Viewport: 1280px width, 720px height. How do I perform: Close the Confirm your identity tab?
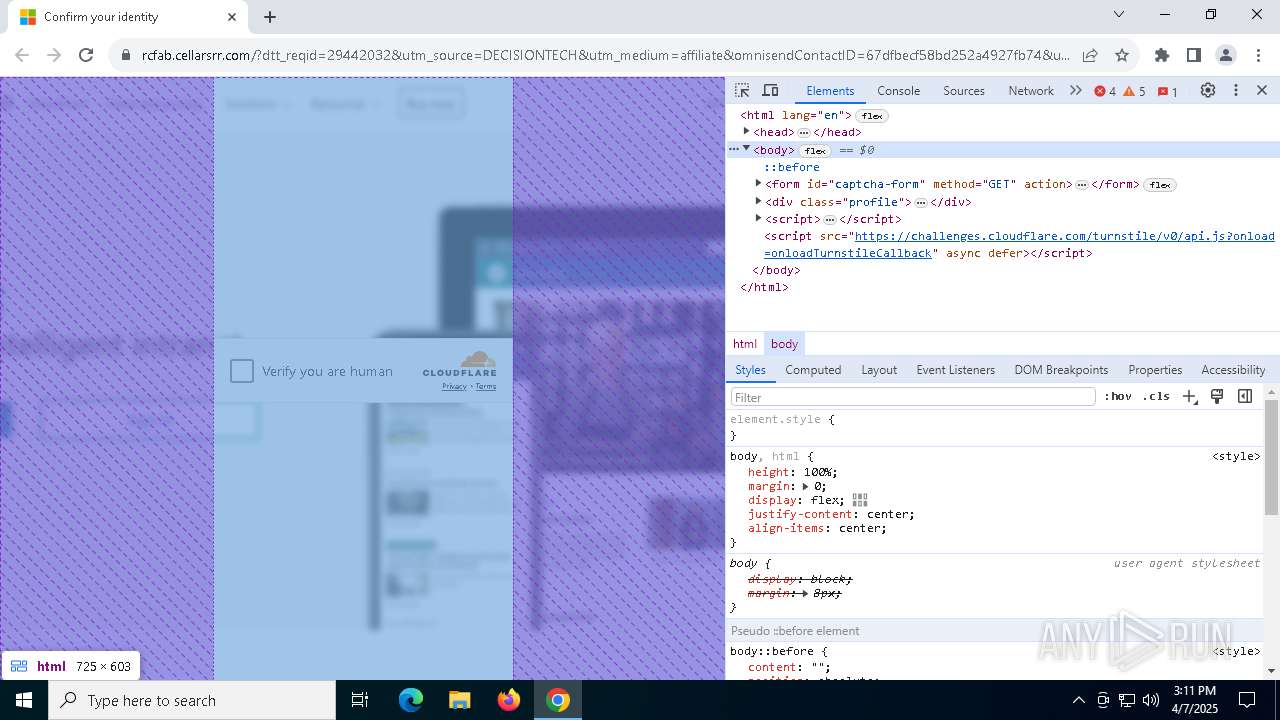(232, 17)
